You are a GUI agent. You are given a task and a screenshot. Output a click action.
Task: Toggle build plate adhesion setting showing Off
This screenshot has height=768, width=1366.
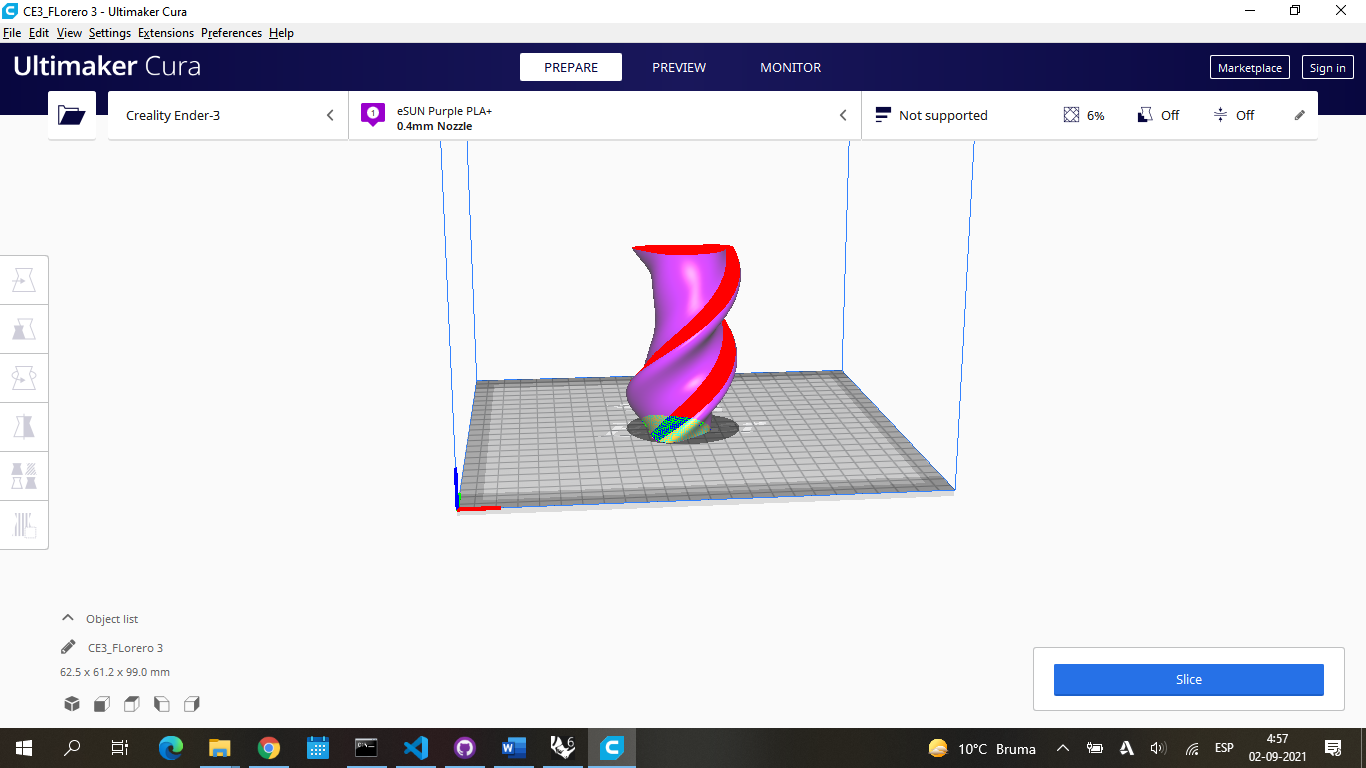pos(1234,115)
